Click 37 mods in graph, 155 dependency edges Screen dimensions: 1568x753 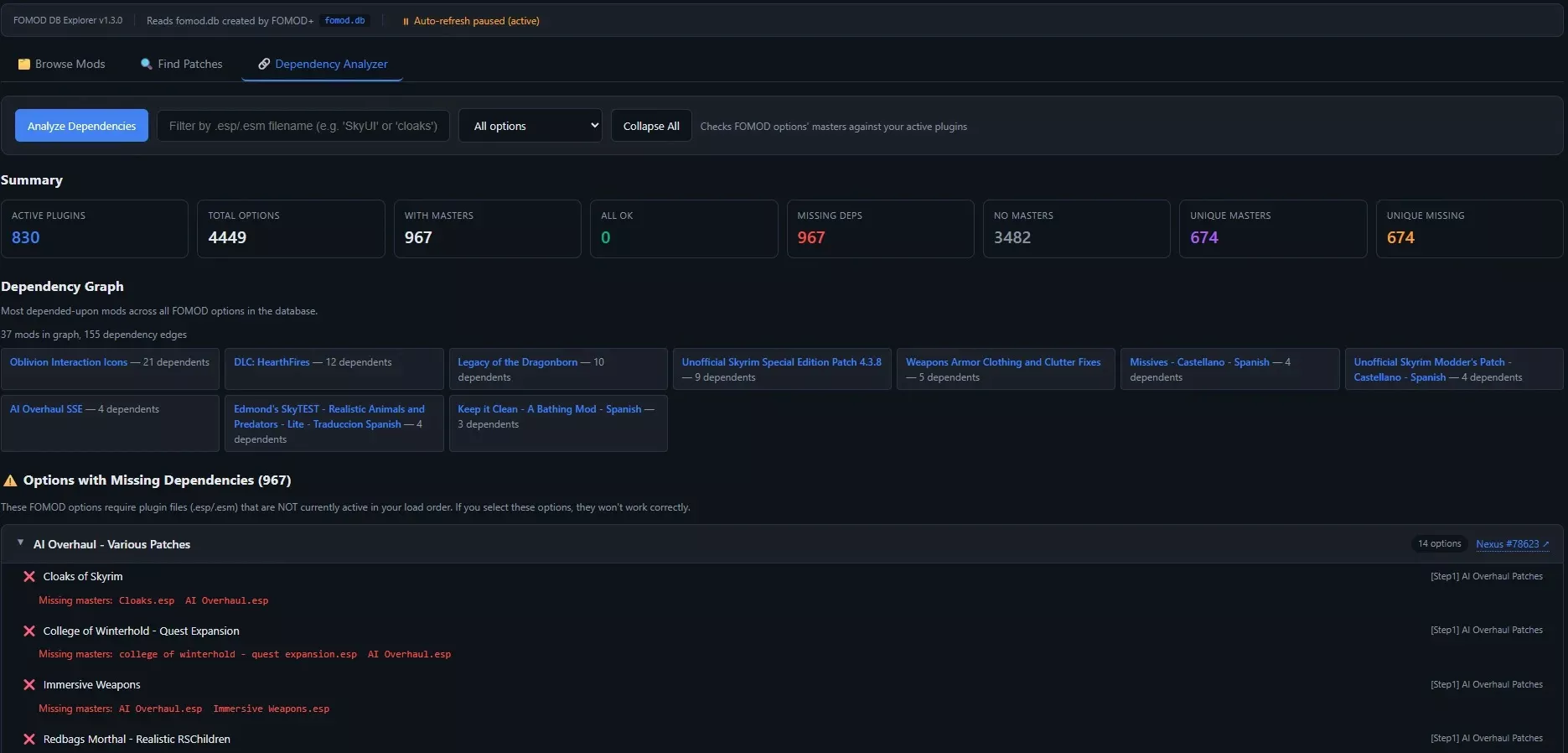[94, 335]
